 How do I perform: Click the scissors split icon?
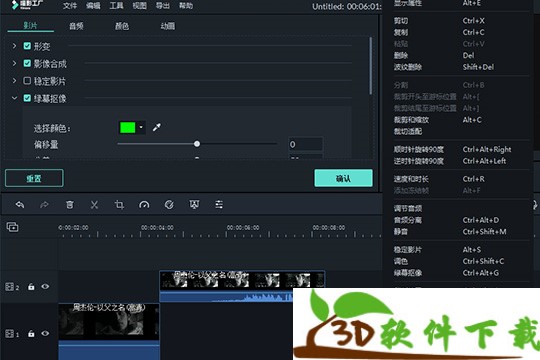click(x=94, y=205)
